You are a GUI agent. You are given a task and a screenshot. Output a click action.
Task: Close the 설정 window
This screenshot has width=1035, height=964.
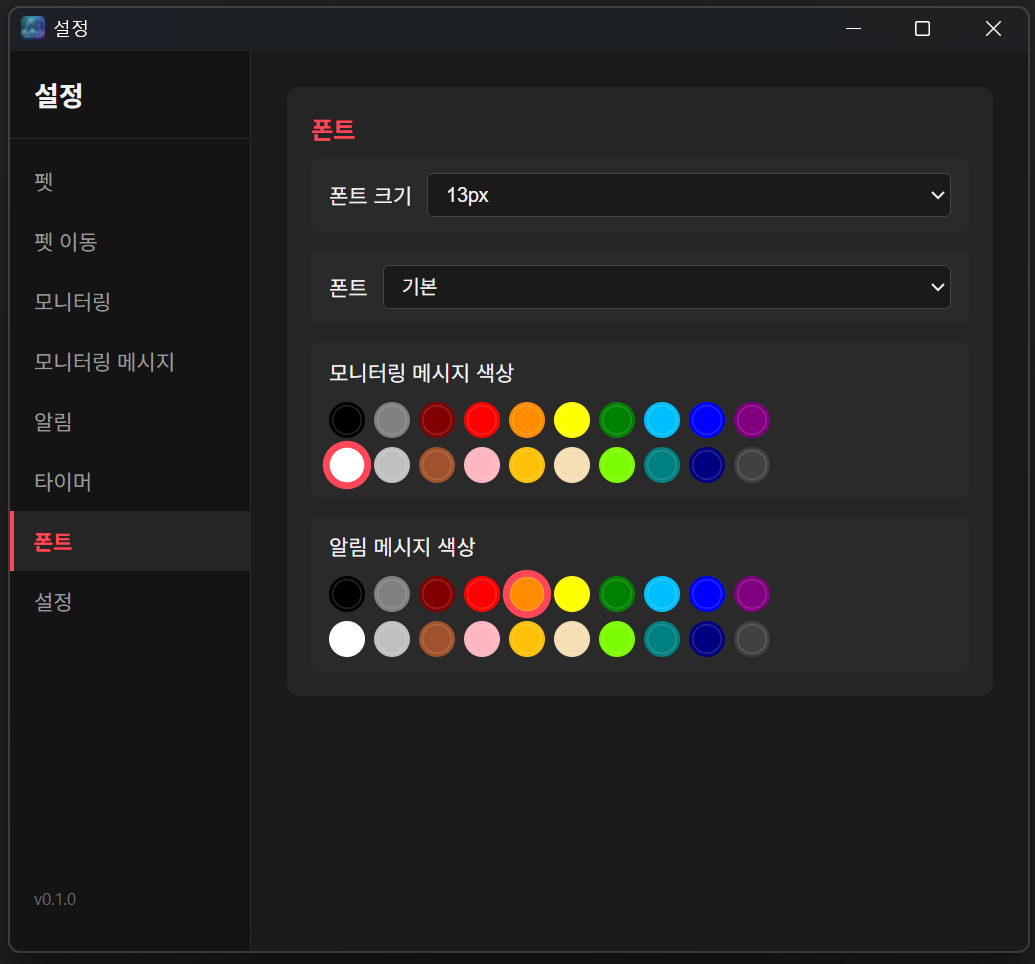point(993,28)
